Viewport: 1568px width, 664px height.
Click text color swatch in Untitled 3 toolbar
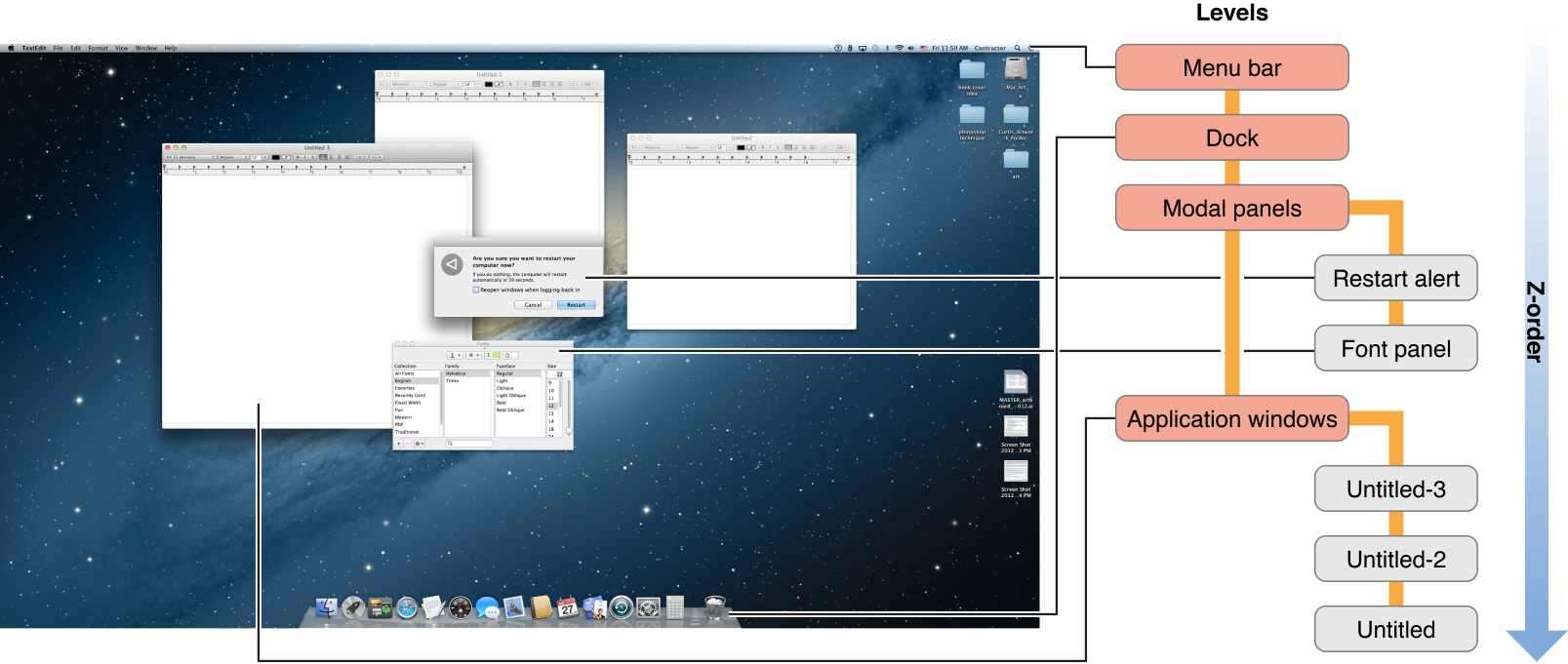coord(275,157)
